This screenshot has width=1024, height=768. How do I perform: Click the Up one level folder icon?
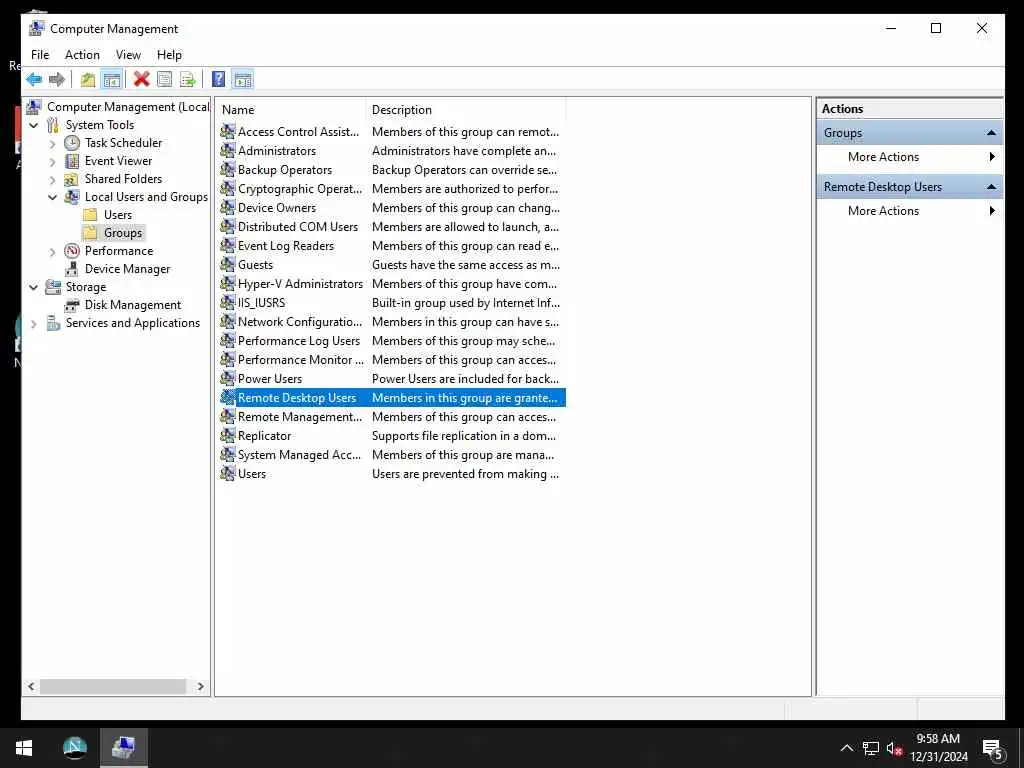point(88,80)
